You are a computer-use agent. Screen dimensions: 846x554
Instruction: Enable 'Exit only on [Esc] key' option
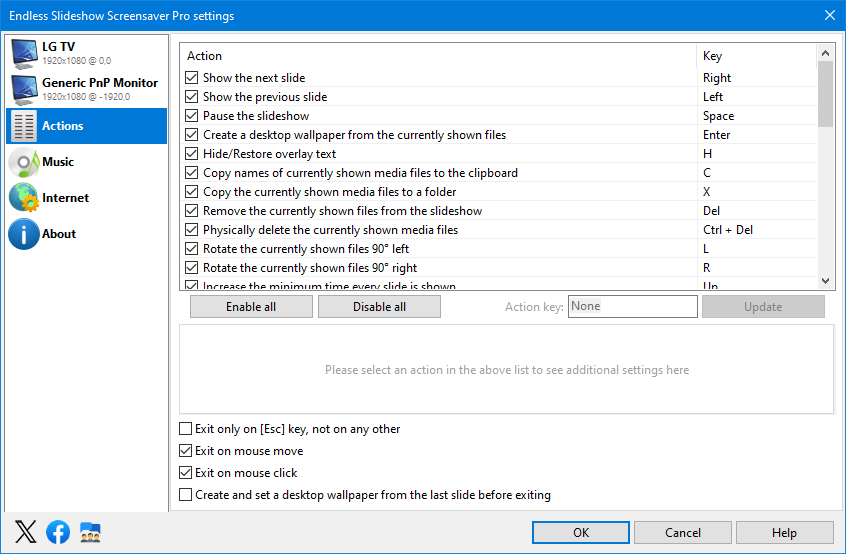185,429
